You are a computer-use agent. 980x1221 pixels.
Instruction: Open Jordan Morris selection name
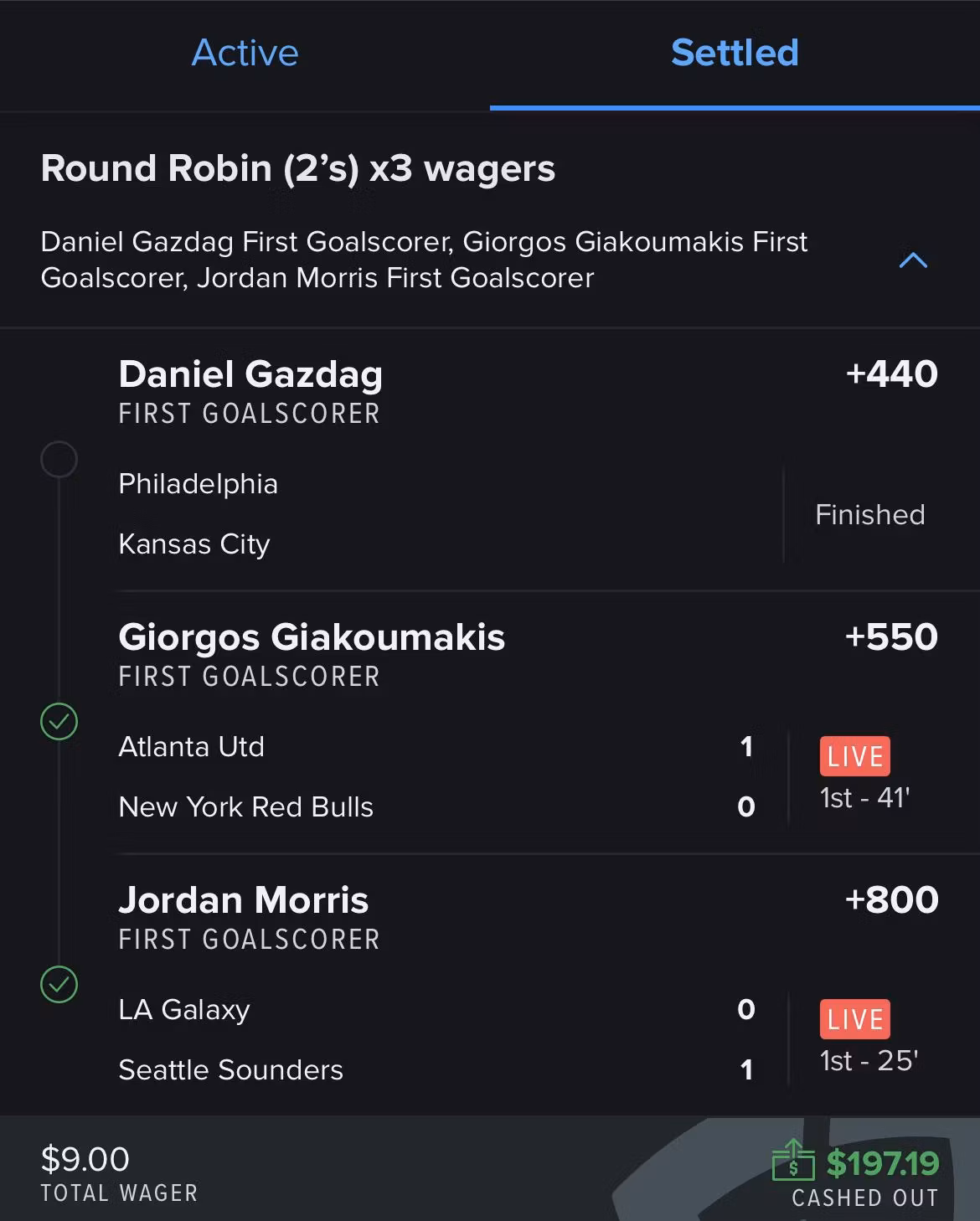(x=243, y=900)
